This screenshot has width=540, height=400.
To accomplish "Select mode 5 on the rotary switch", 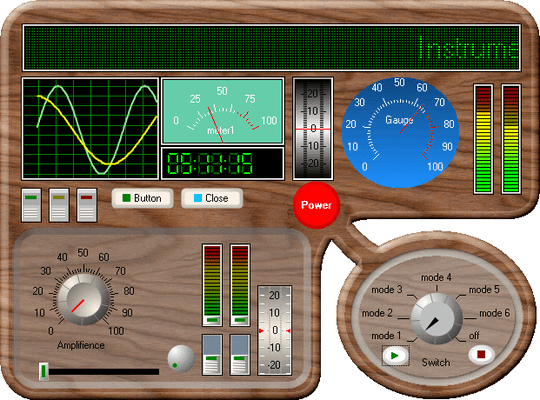I will pos(484,290).
